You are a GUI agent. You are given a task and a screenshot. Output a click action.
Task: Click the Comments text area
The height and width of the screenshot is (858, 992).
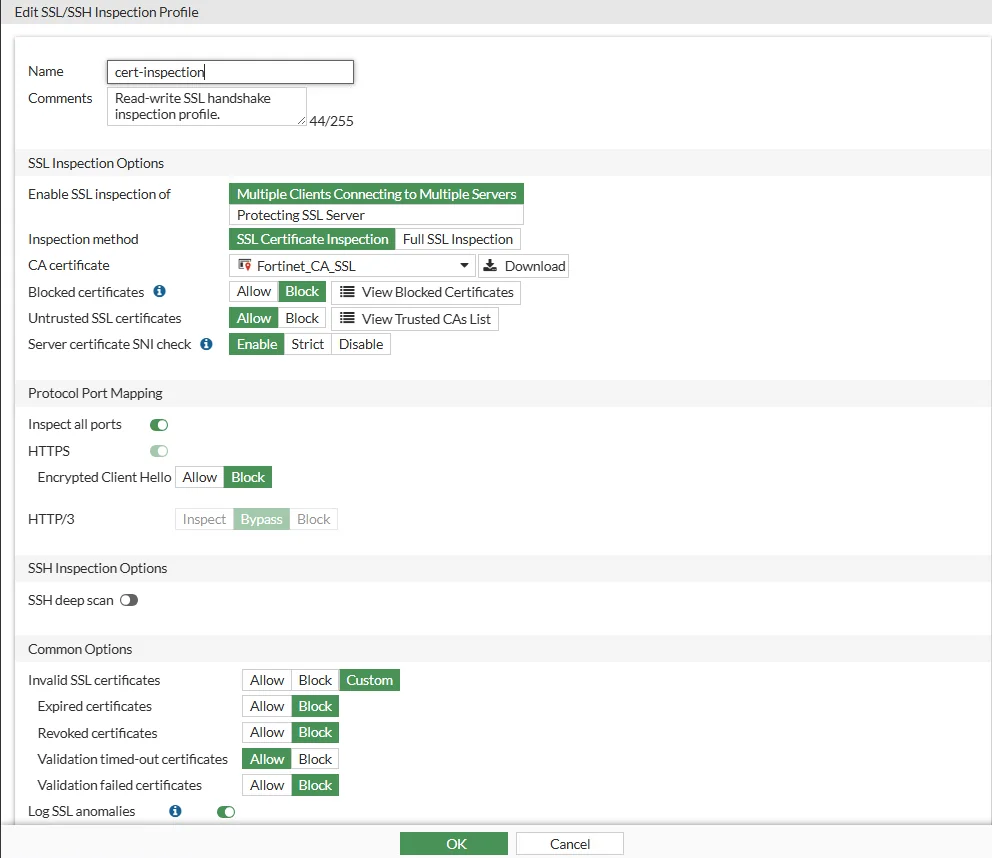[207, 106]
